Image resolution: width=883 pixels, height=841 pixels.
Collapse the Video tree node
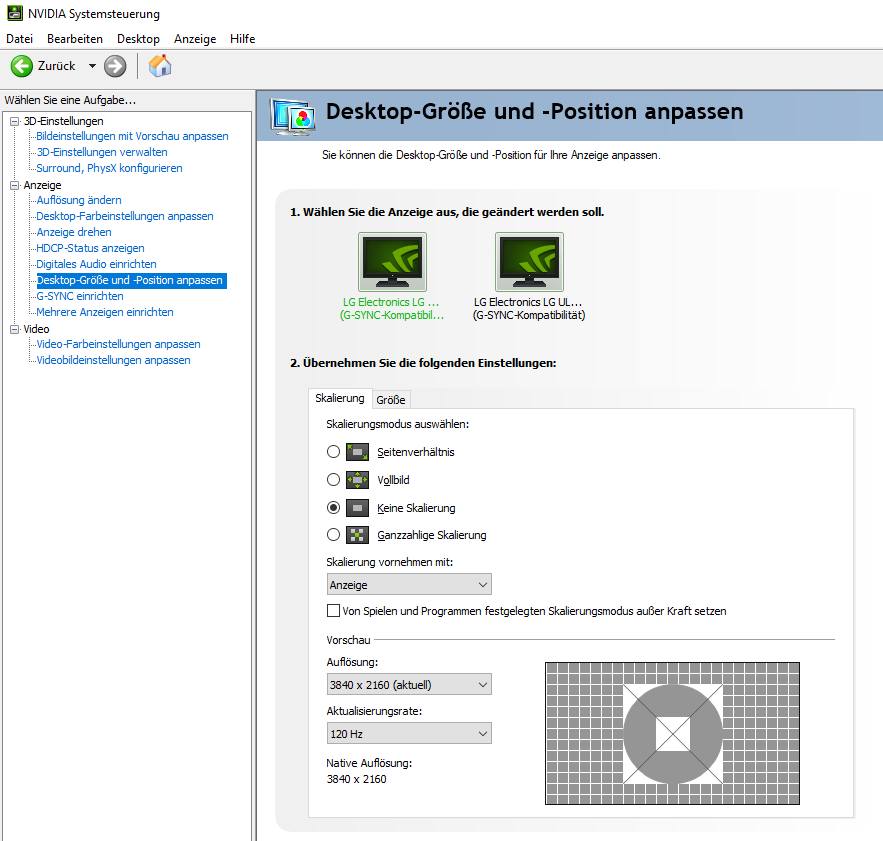point(15,329)
